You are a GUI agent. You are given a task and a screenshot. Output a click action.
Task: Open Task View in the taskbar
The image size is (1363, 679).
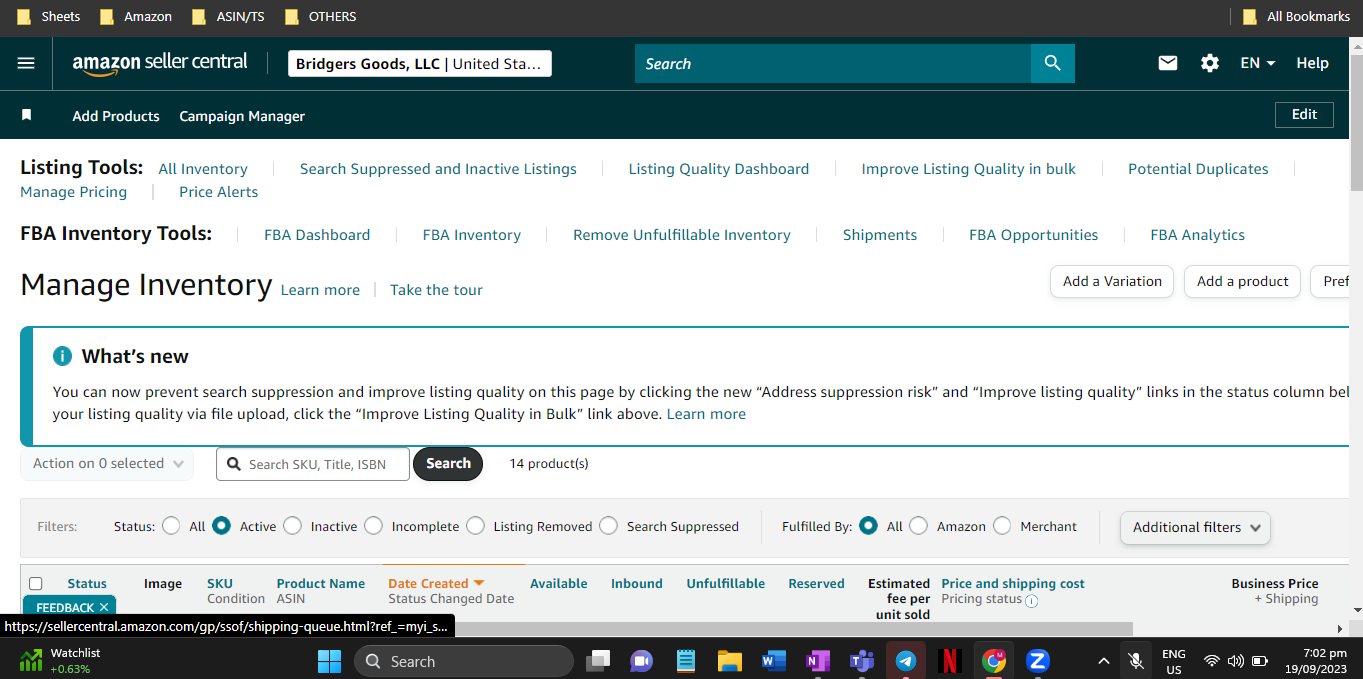click(598, 661)
